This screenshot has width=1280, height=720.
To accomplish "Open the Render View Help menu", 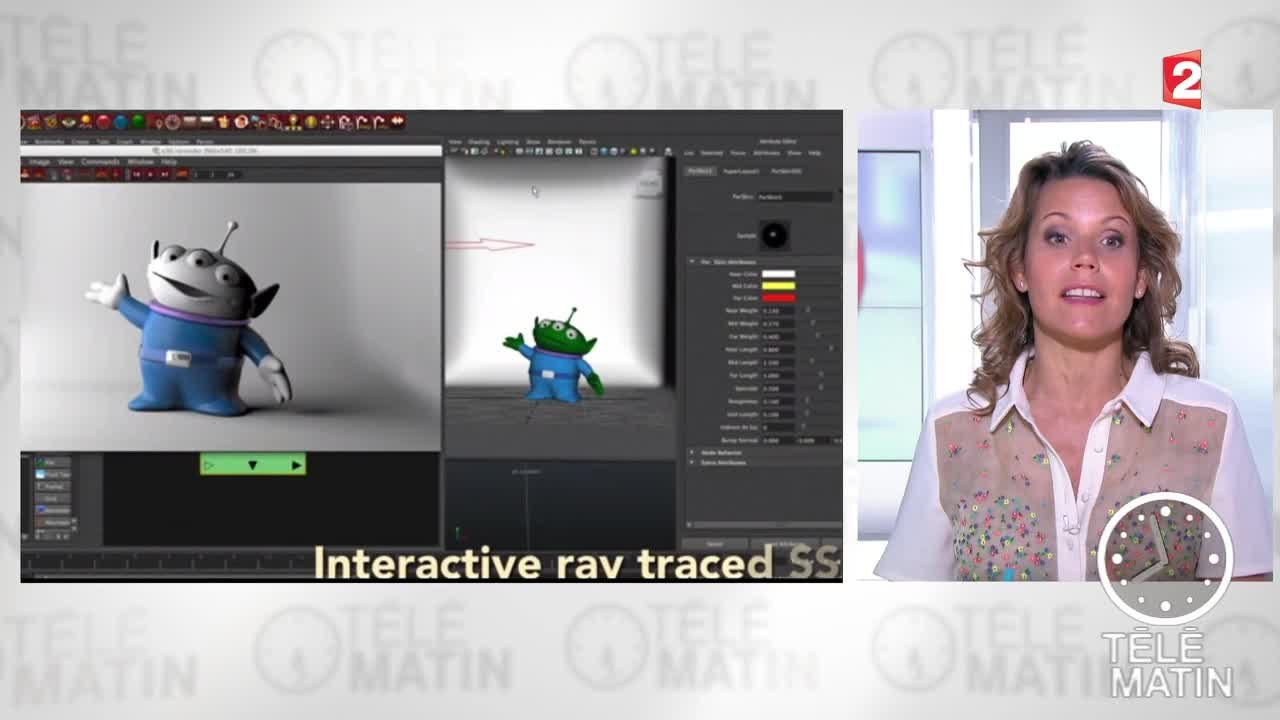I will [x=169, y=162].
